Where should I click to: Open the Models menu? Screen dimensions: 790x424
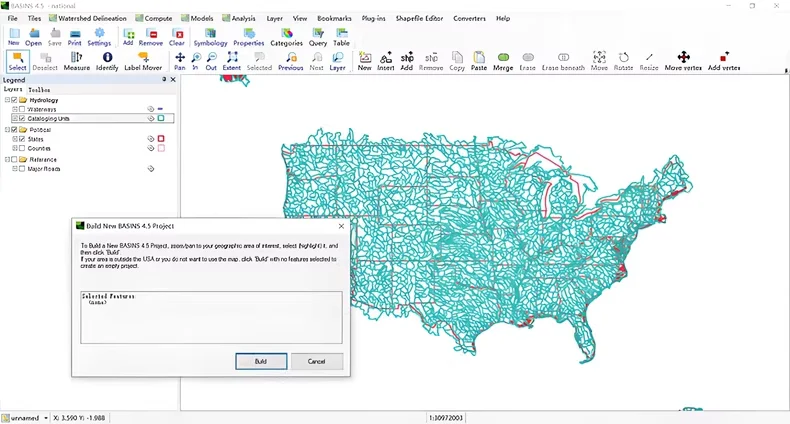pos(198,18)
